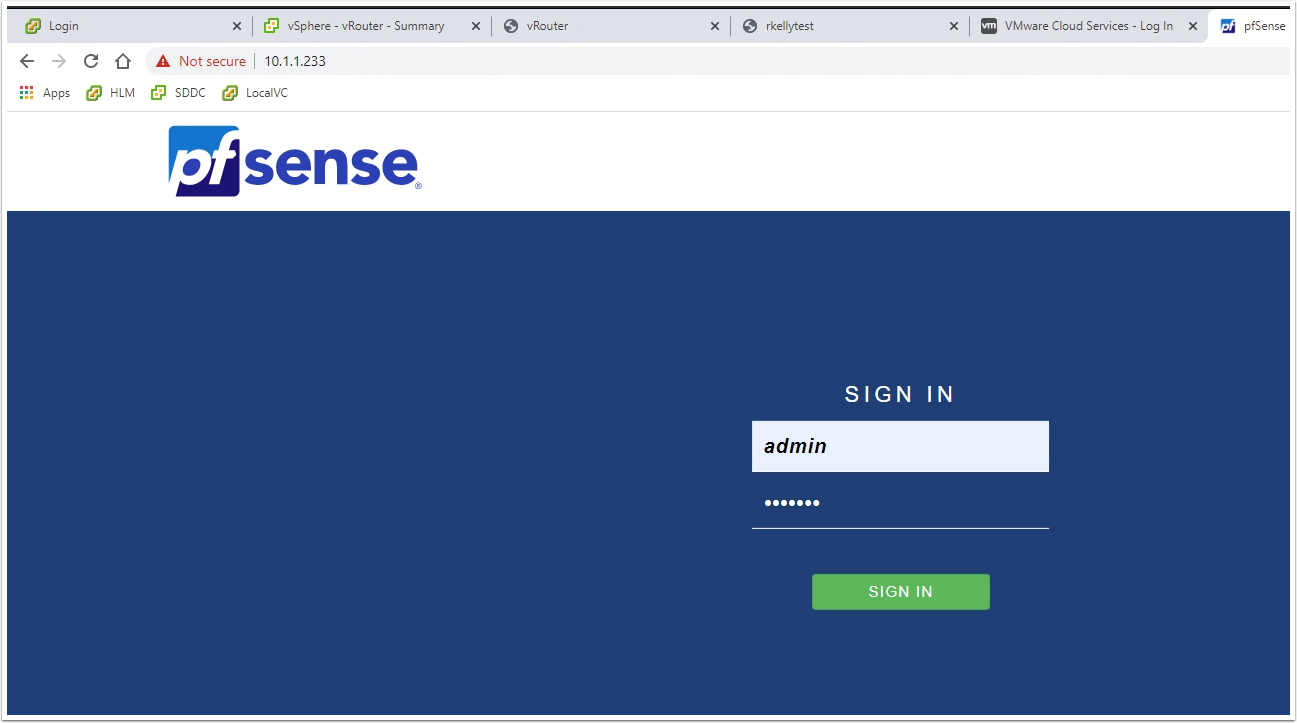Image resolution: width=1297 pixels, height=723 pixels.
Task: Close the vSphere - vRouter - Summary tab
Action: (x=476, y=26)
